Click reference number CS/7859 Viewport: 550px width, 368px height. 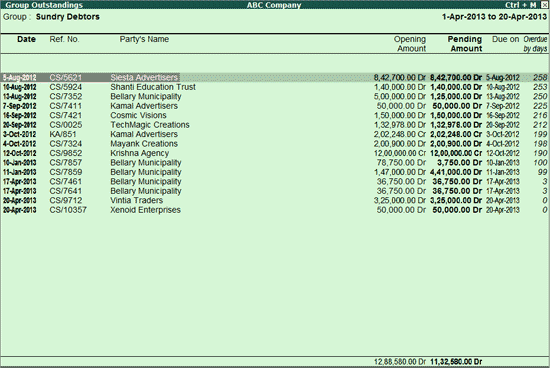coord(66,172)
